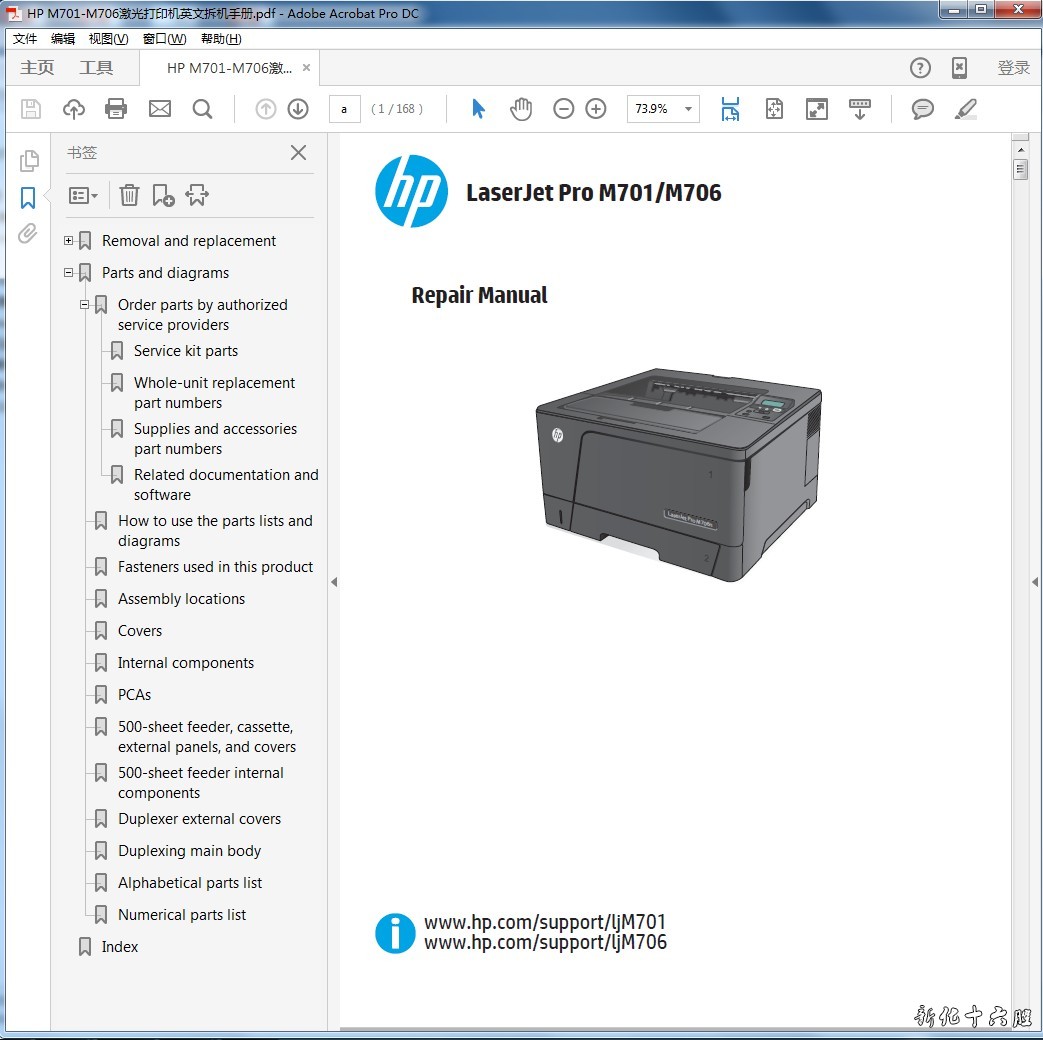Go to next page with down arrow

298,109
